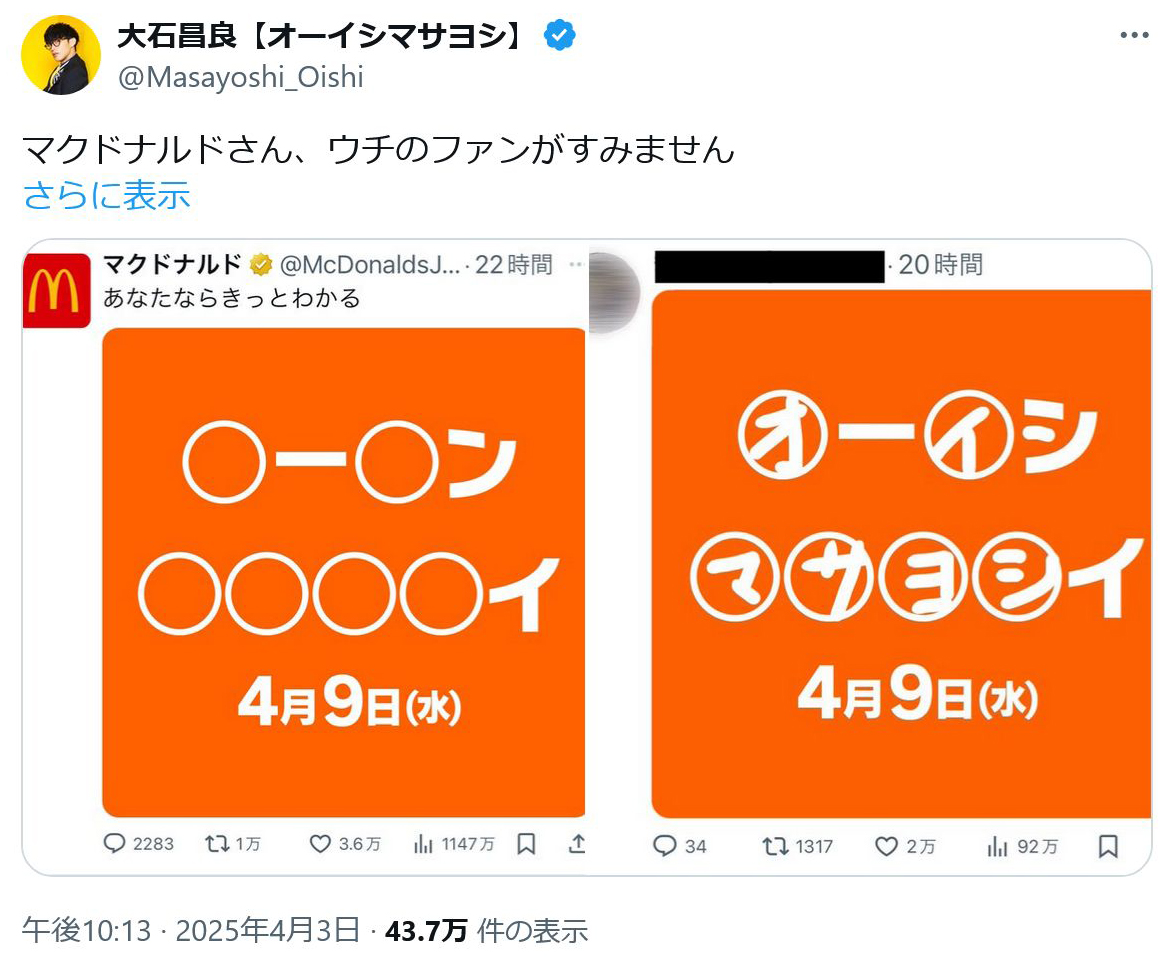
Task: Click the 午後10:13 2025年4月3日 timestamp
Action: point(191,930)
